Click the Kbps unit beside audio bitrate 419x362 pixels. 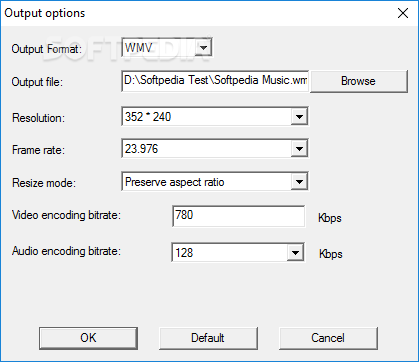[x=331, y=254]
